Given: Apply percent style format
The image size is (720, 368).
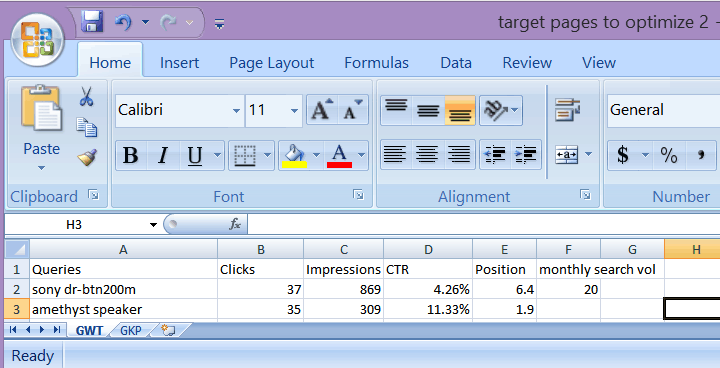Looking at the screenshot, I should [669, 155].
